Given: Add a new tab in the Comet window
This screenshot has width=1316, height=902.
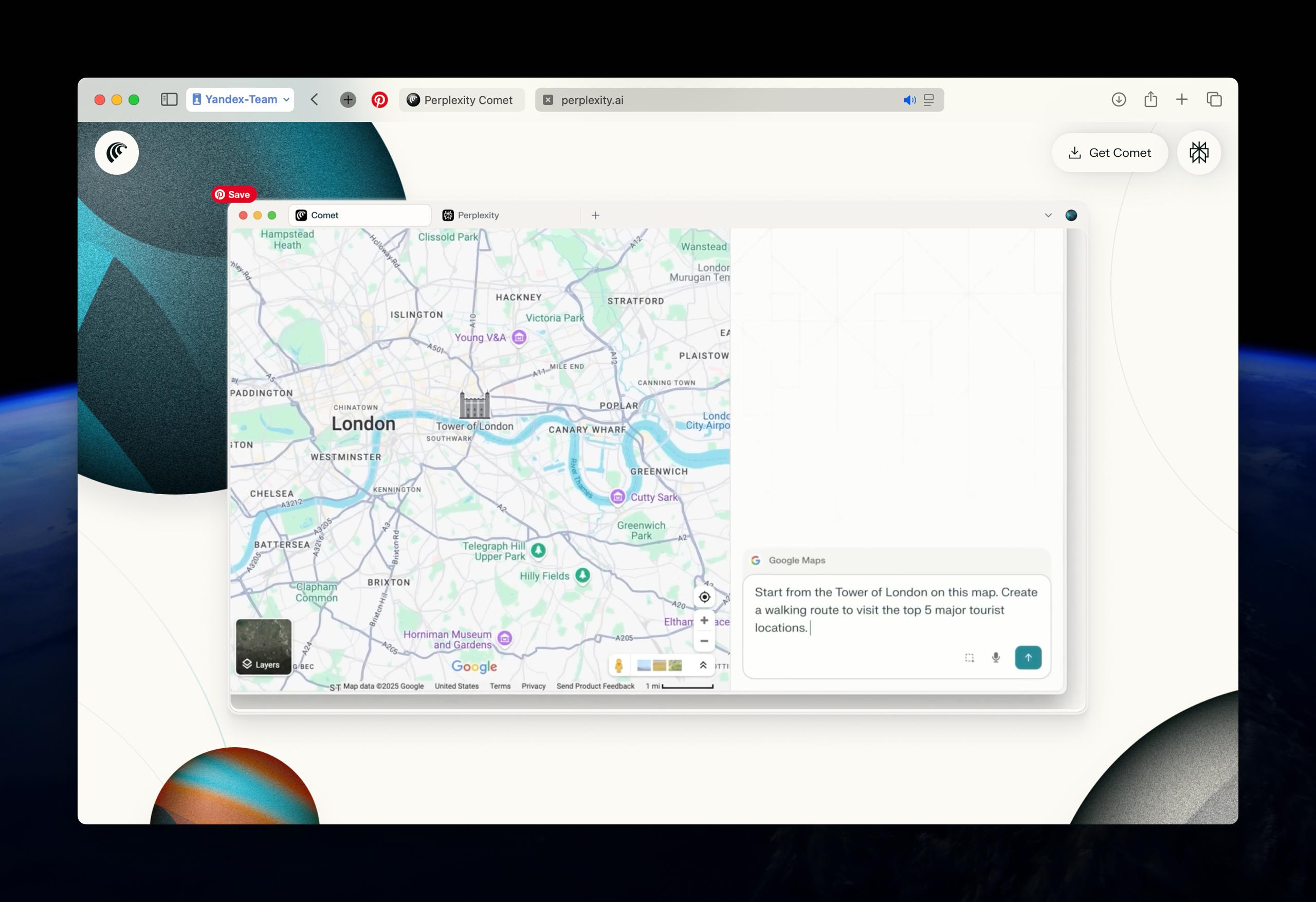Looking at the screenshot, I should (595, 215).
